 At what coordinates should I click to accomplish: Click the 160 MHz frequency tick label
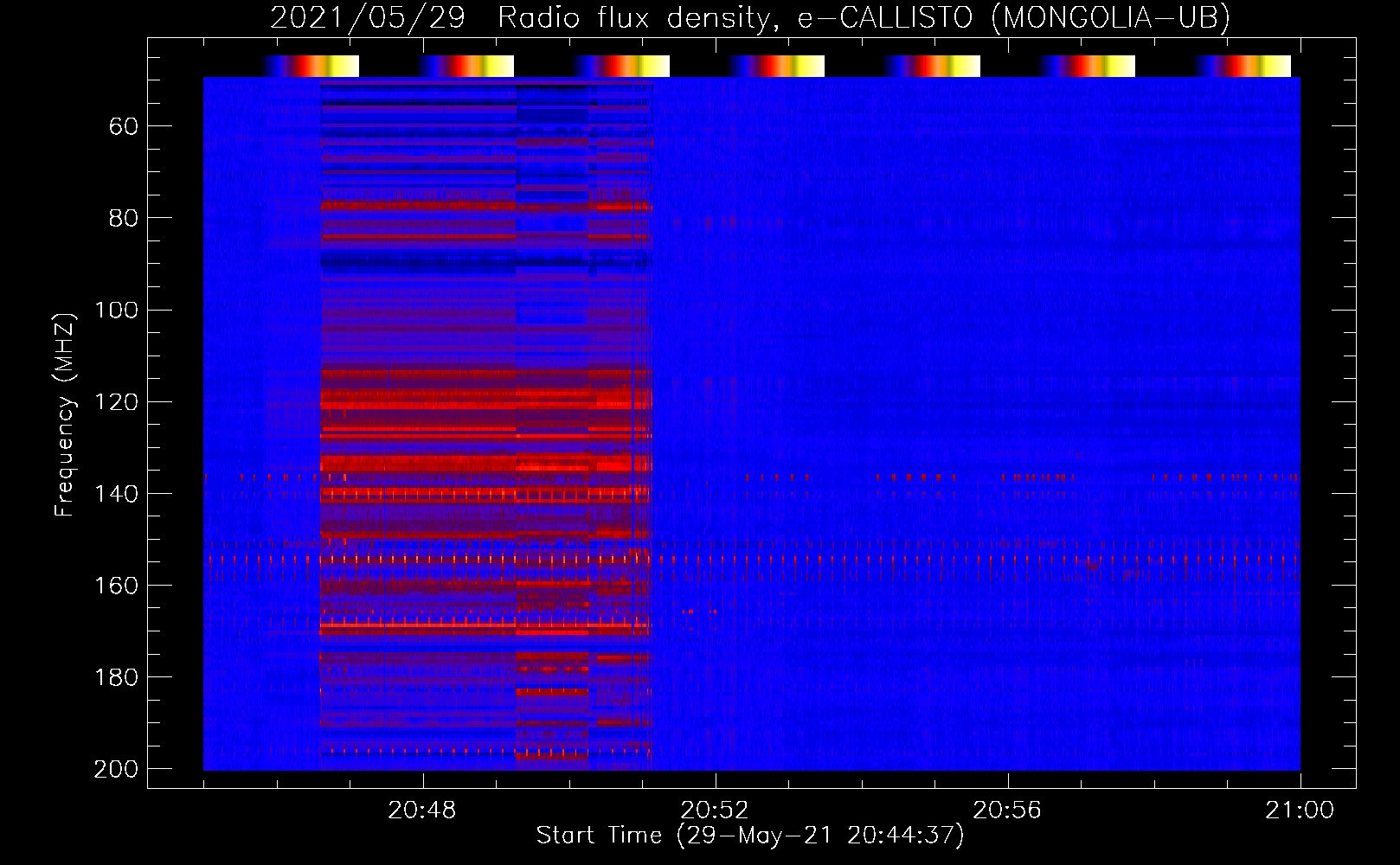(x=116, y=585)
